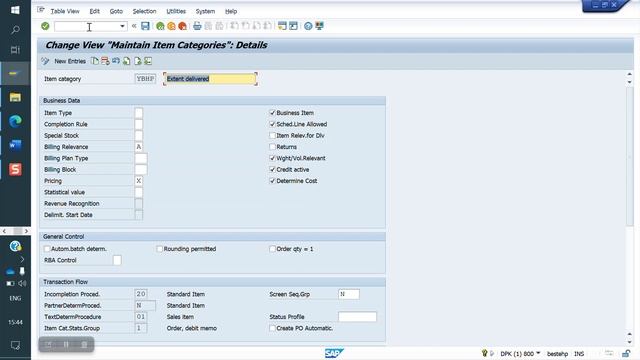Click the vertical scrollbar down arrow at bottom
The image size is (640, 360).
(629, 342)
